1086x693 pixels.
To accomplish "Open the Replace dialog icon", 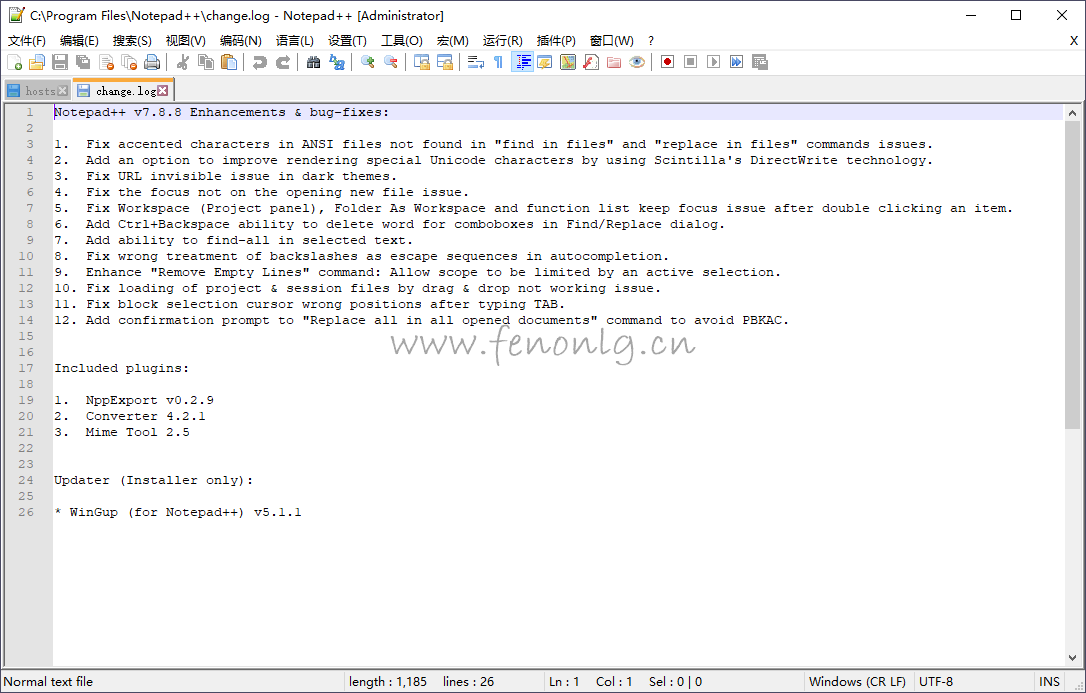I will click(337, 62).
